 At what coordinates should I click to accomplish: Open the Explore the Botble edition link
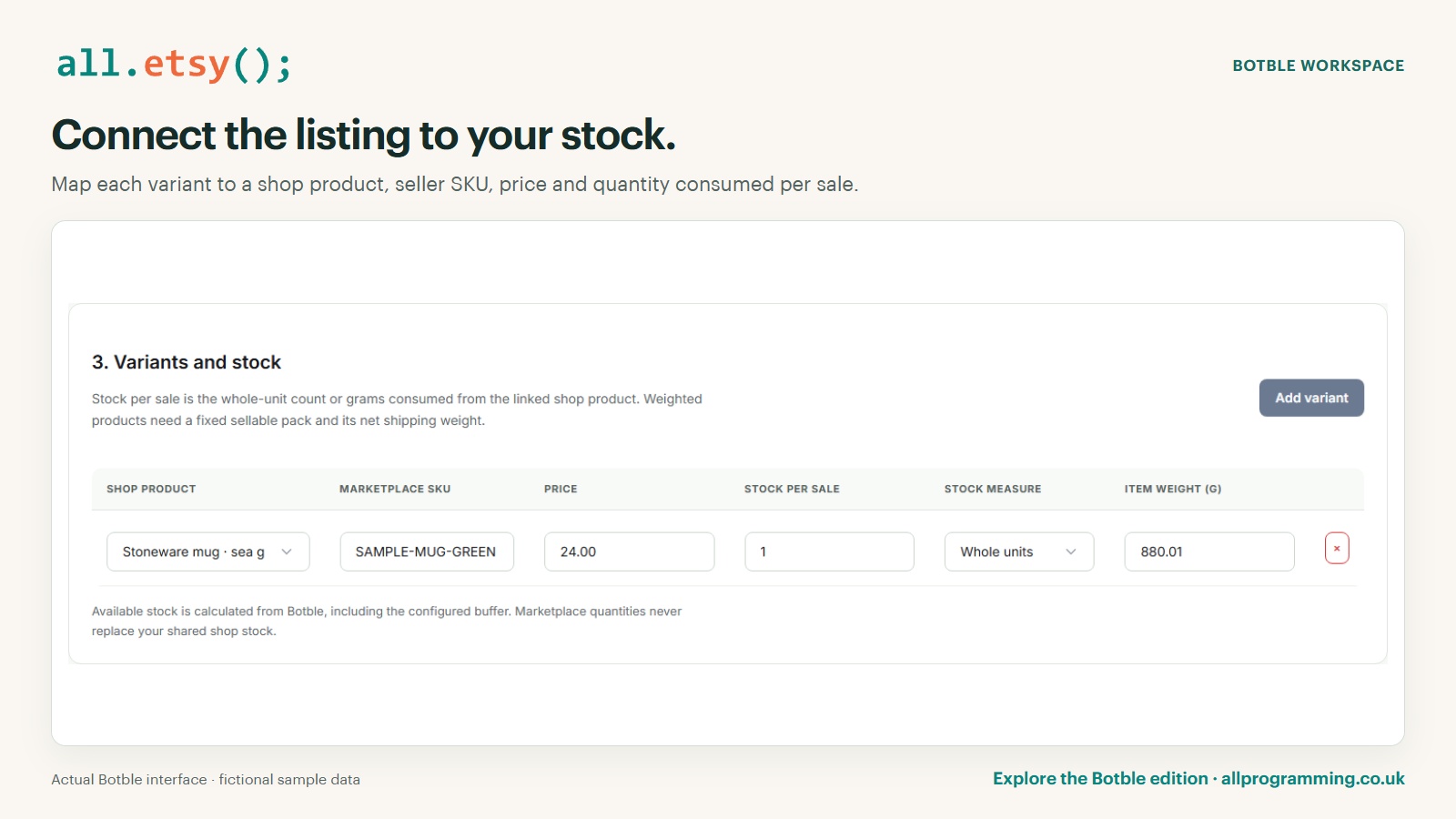[x=1198, y=779]
